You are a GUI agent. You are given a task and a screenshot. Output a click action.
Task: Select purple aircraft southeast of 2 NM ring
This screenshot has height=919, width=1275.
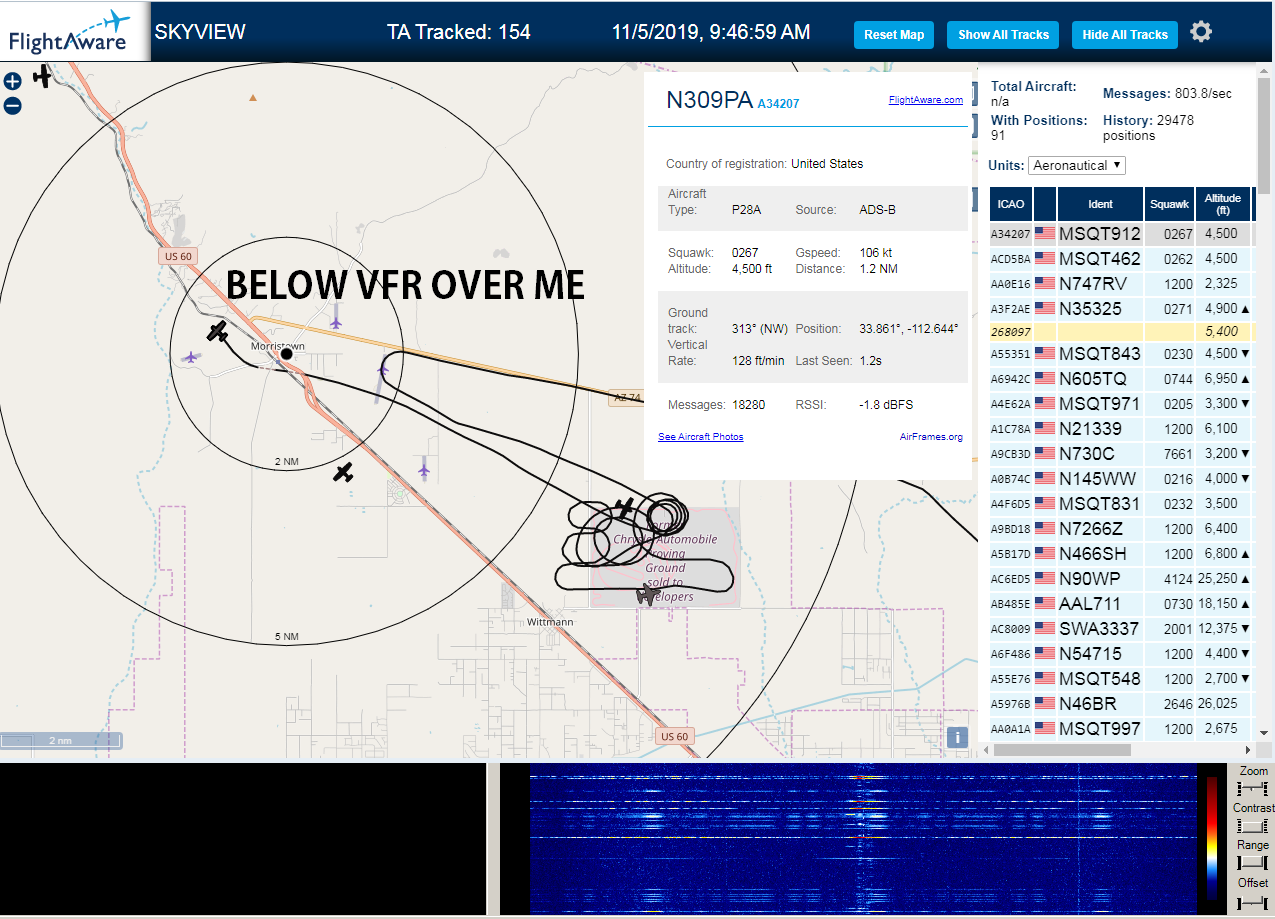(x=424, y=468)
